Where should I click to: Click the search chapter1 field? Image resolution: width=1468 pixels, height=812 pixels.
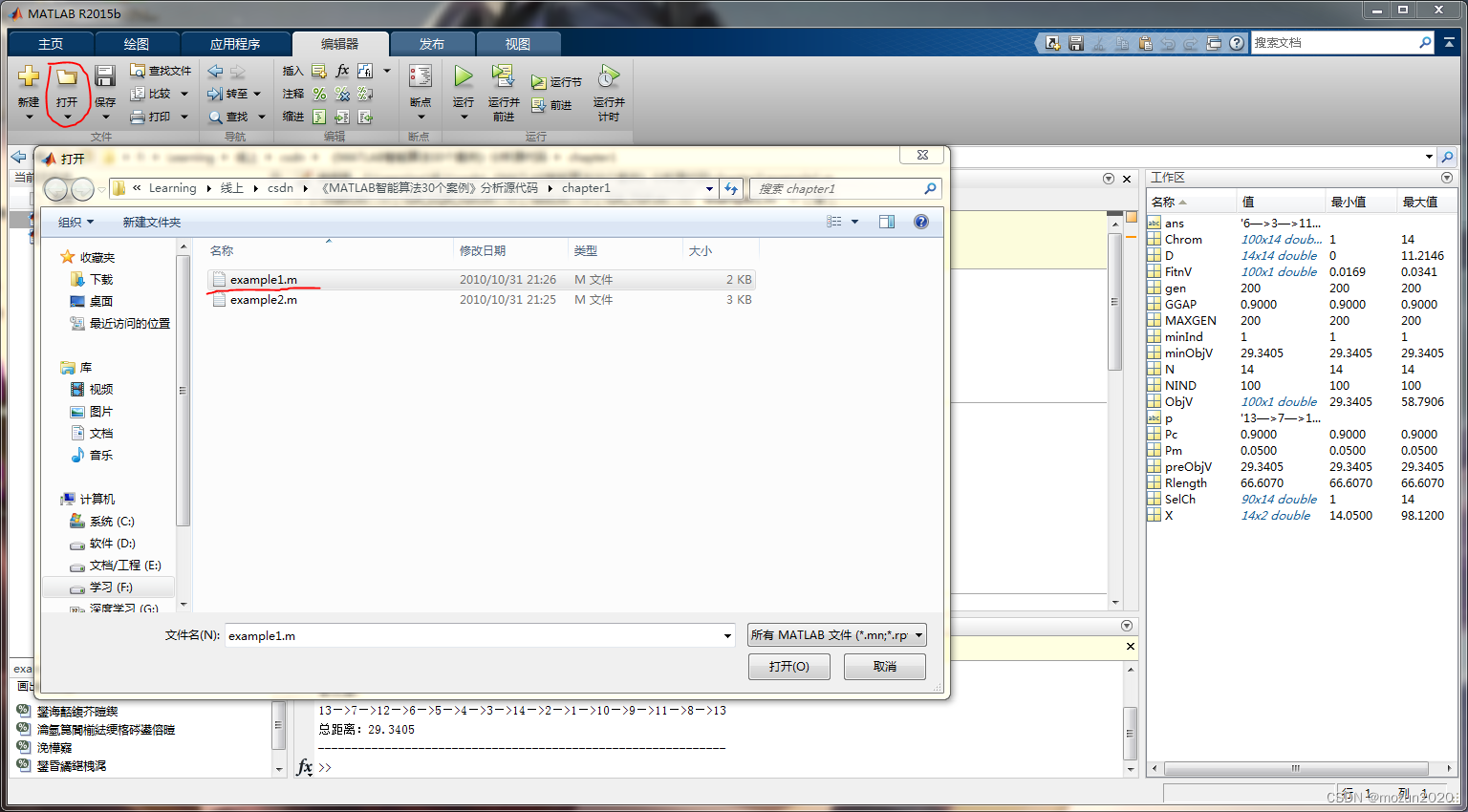[836, 188]
